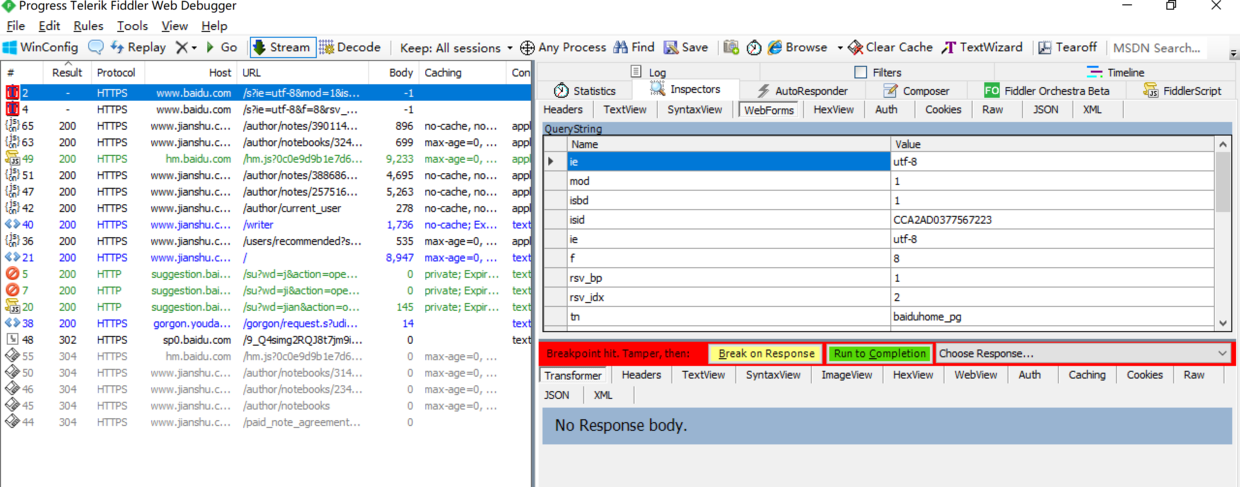Image resolution: width=1240 pixels, height=487 pixels.
Task: Open the Composer tab
Action: (x=916, y=90)
